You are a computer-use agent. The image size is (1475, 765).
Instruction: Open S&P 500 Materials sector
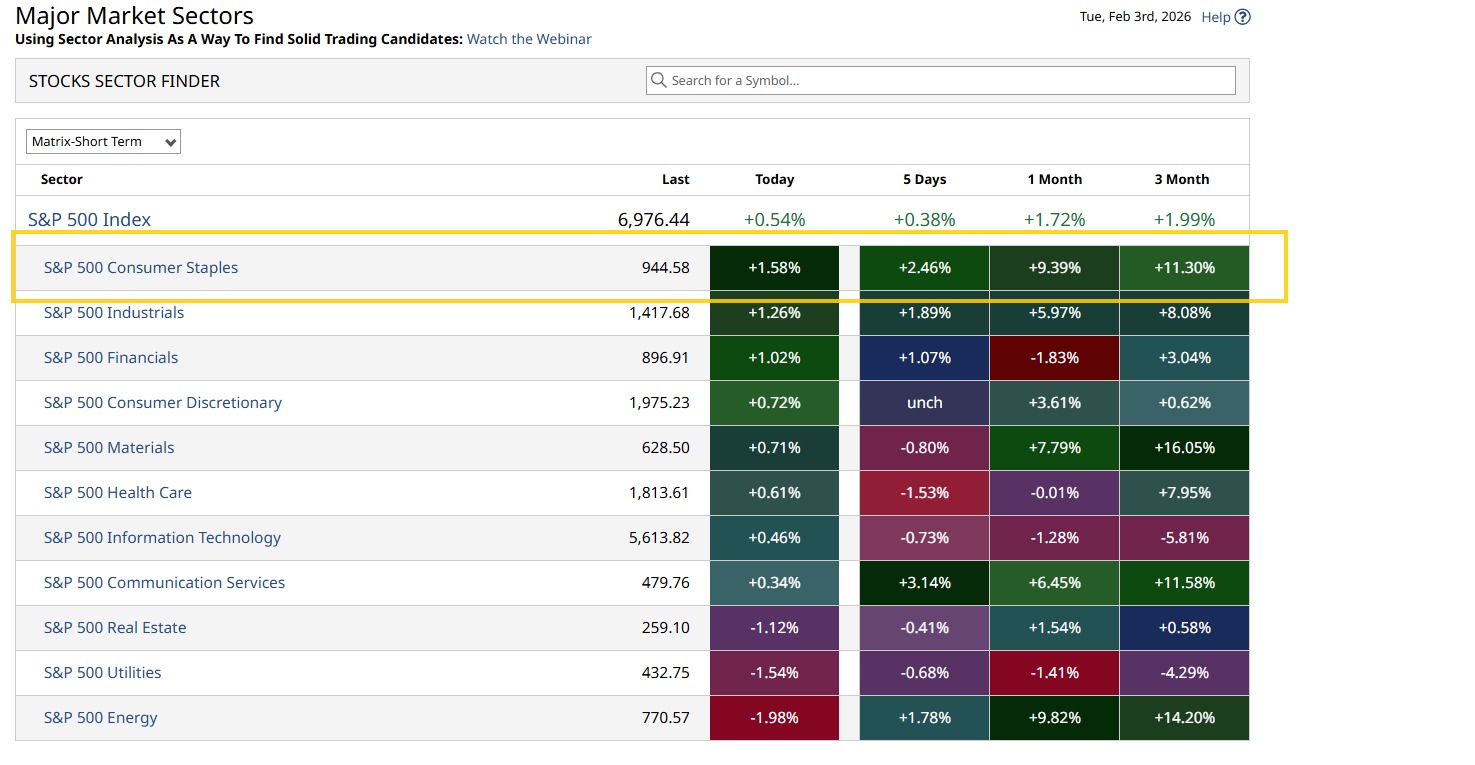[x=109, y=448]
